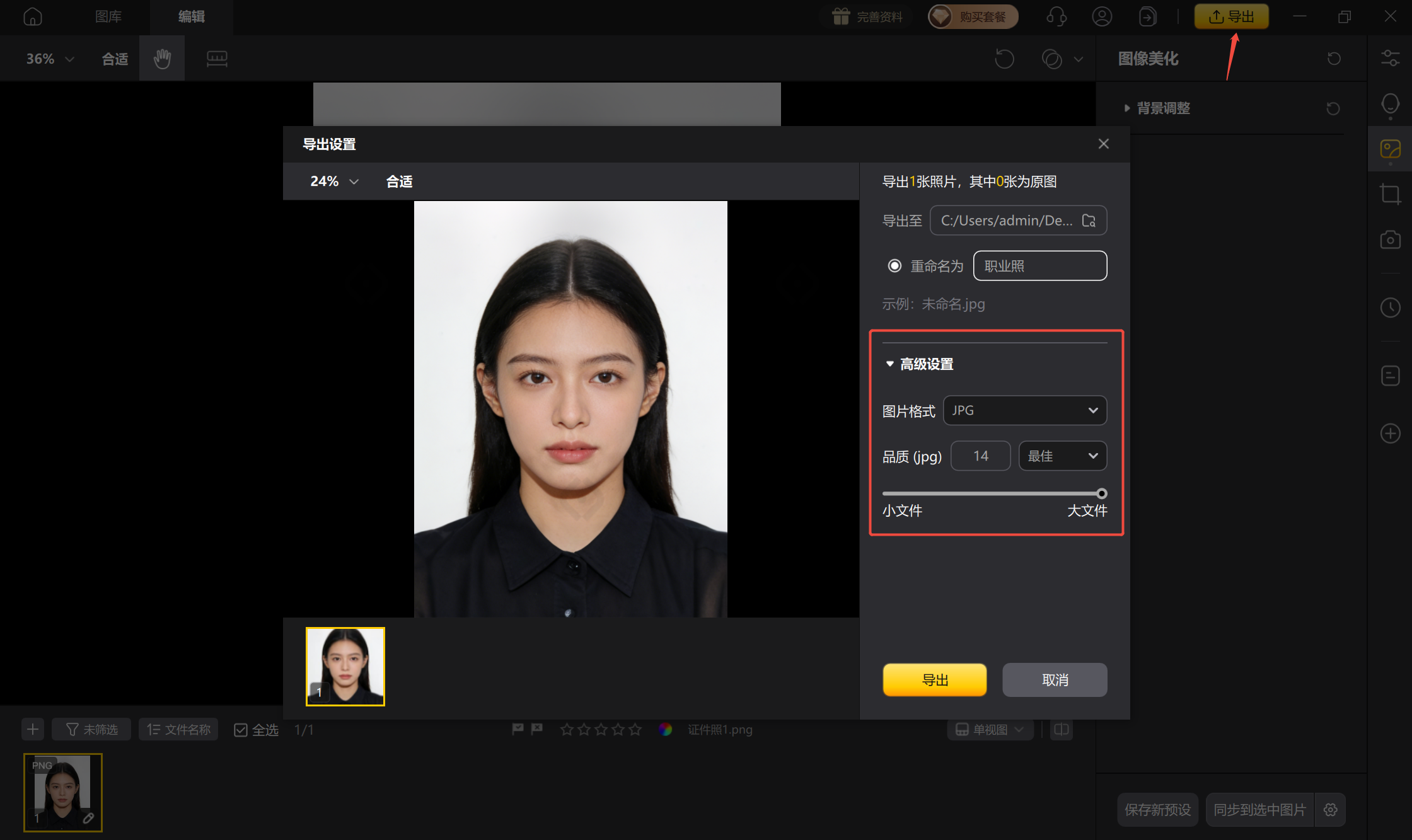Viewport: 1412px width, 840px height.
Task: Open the 图片格式 JPG dropdown
Action: [1024, 410]
